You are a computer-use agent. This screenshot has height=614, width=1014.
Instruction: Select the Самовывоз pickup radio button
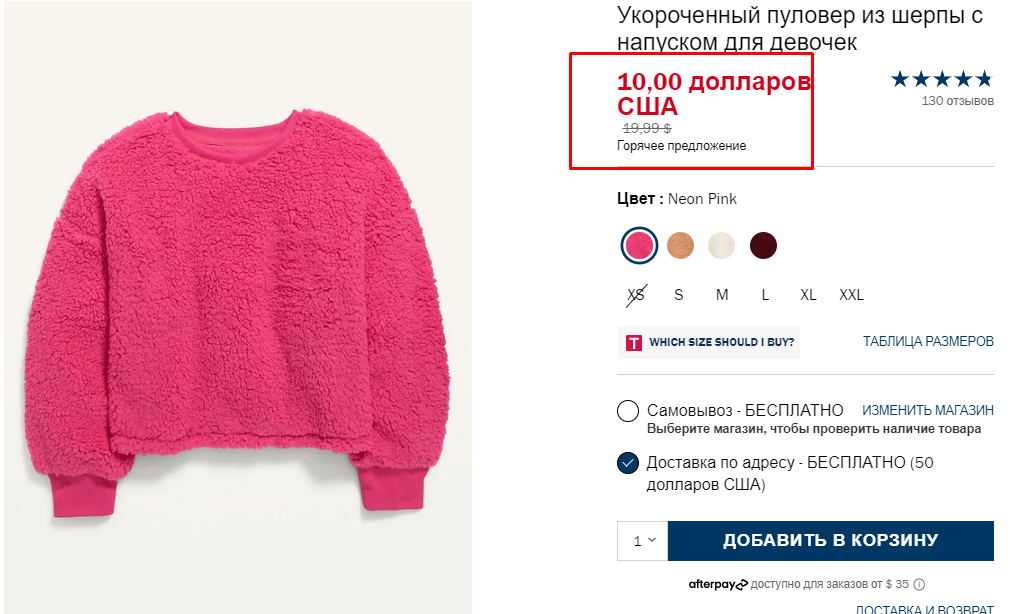pos(628,411)
